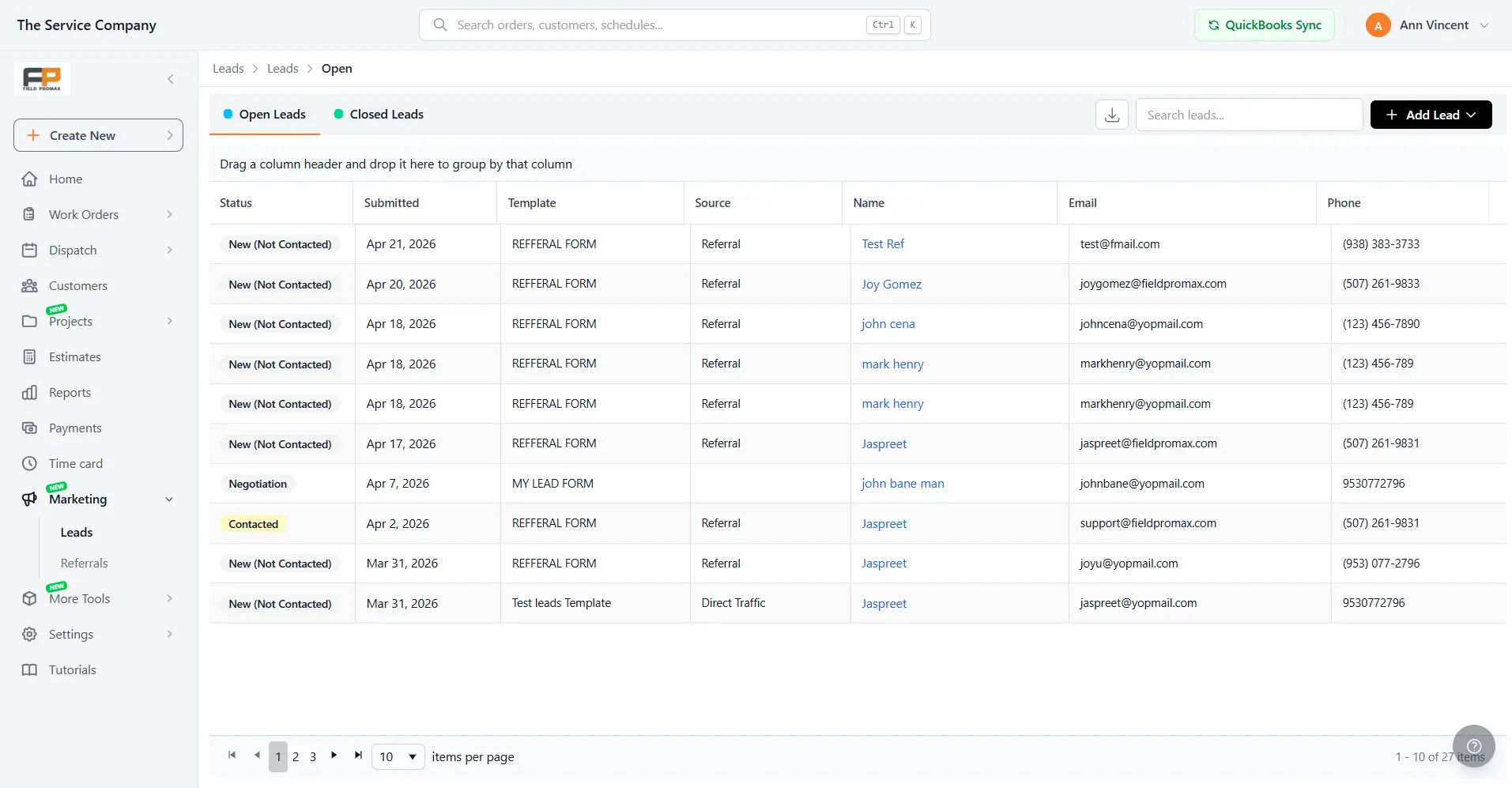
Task: Expand the Dispatch submenu chevron
Action: pyautogui.click(x=169, y=250)
